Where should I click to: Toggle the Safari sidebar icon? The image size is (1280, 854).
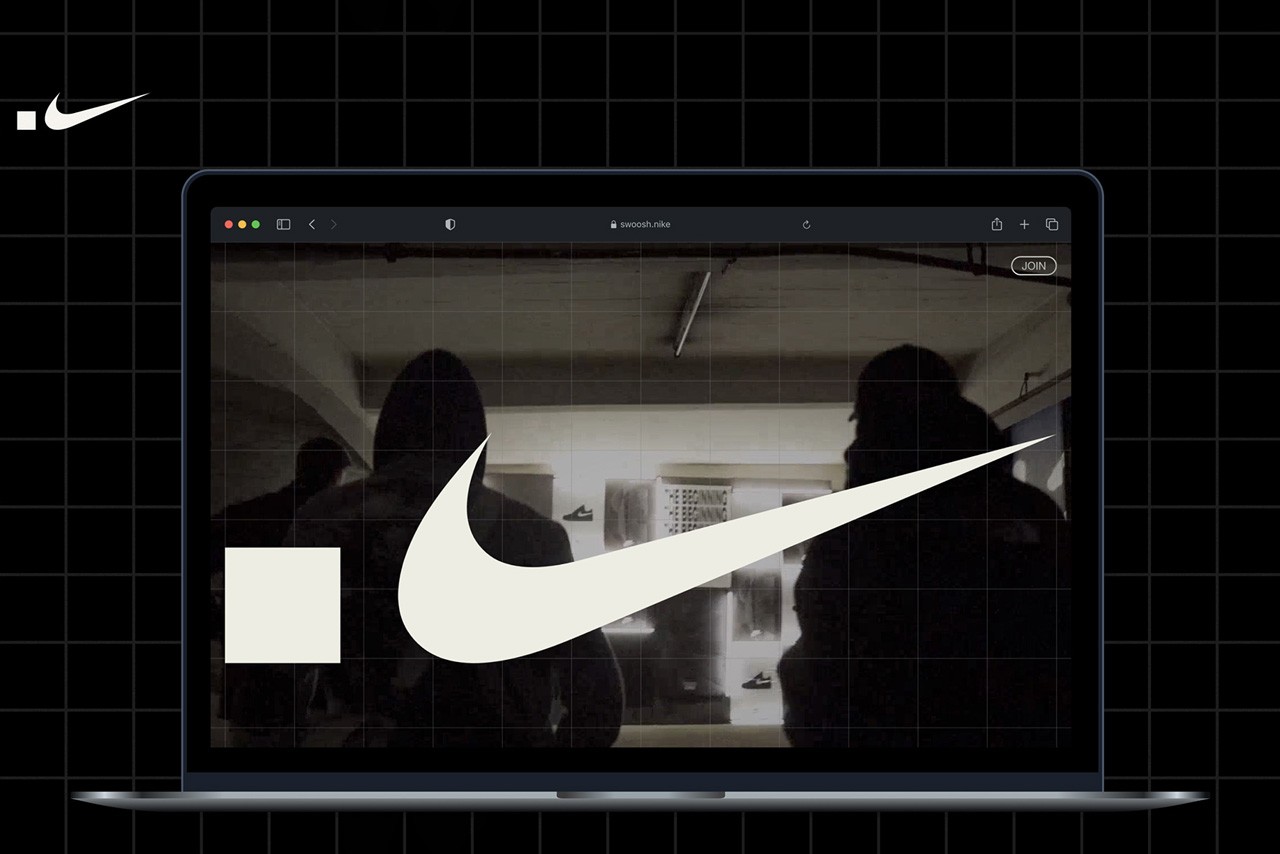pos(283,225)
